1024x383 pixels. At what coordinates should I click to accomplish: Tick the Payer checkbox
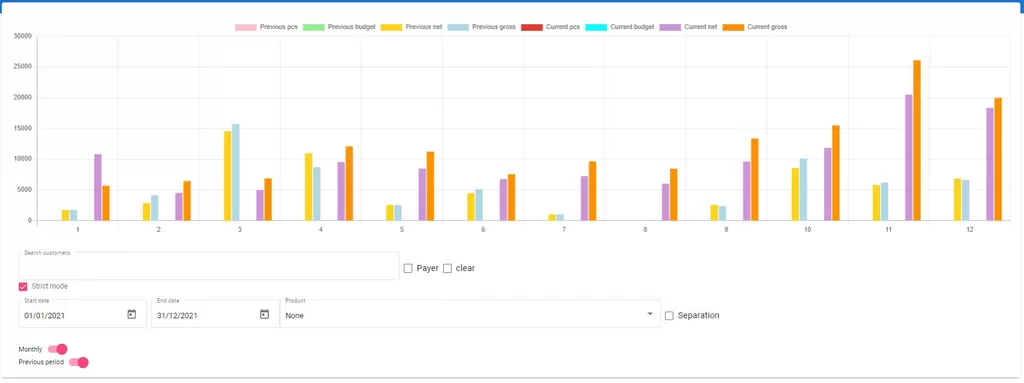tap(408, 268)
